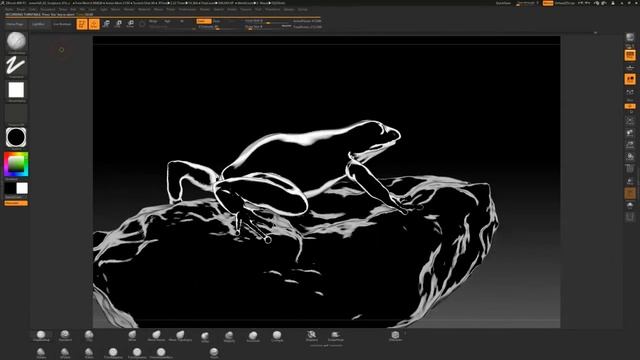The height and width of the screenshot is (360, 640).
Task: Select the third brush in bottom shelf's top row
Action: coord(89,336)
